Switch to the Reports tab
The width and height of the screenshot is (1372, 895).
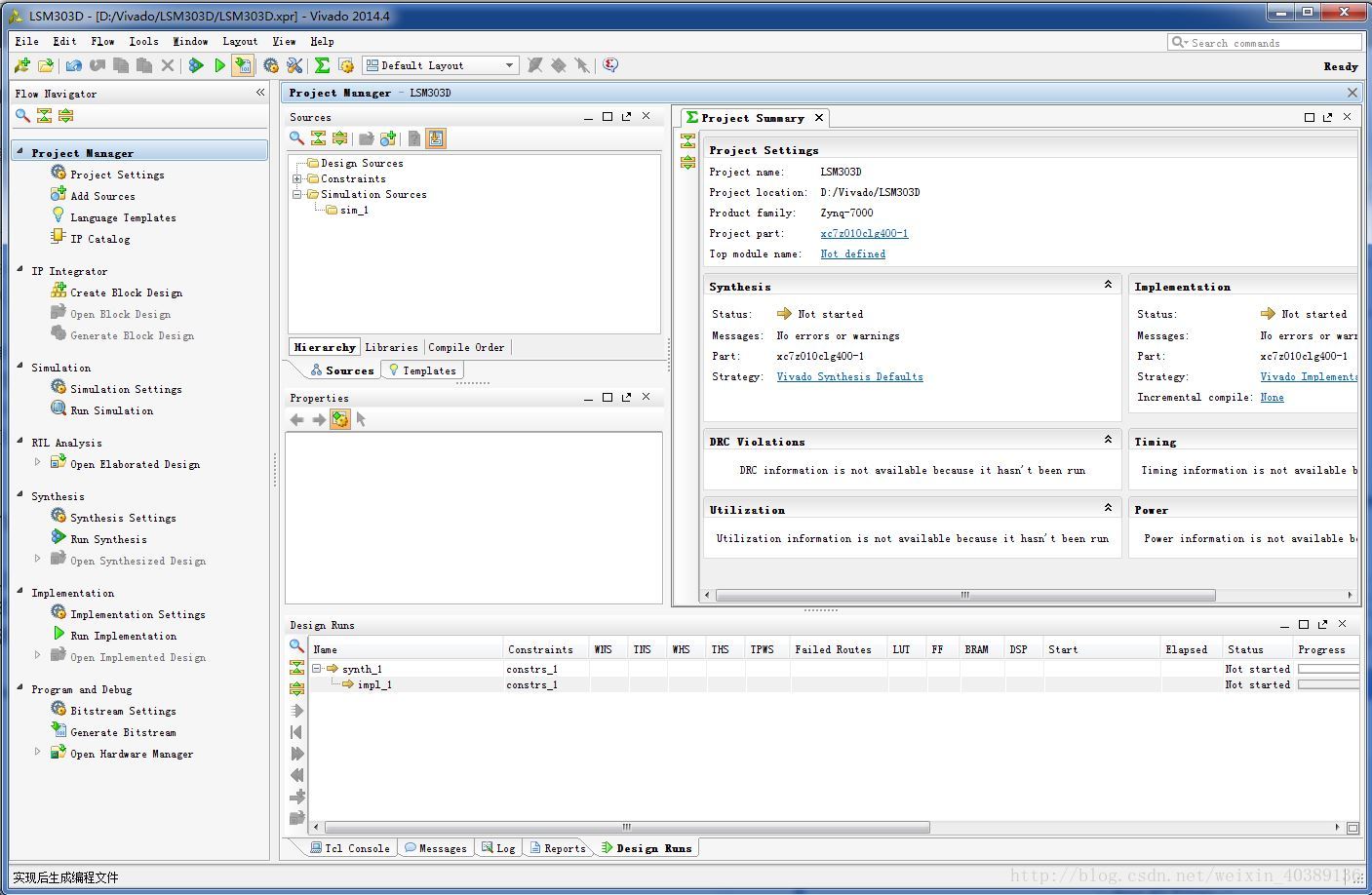(x=558, y=848)
